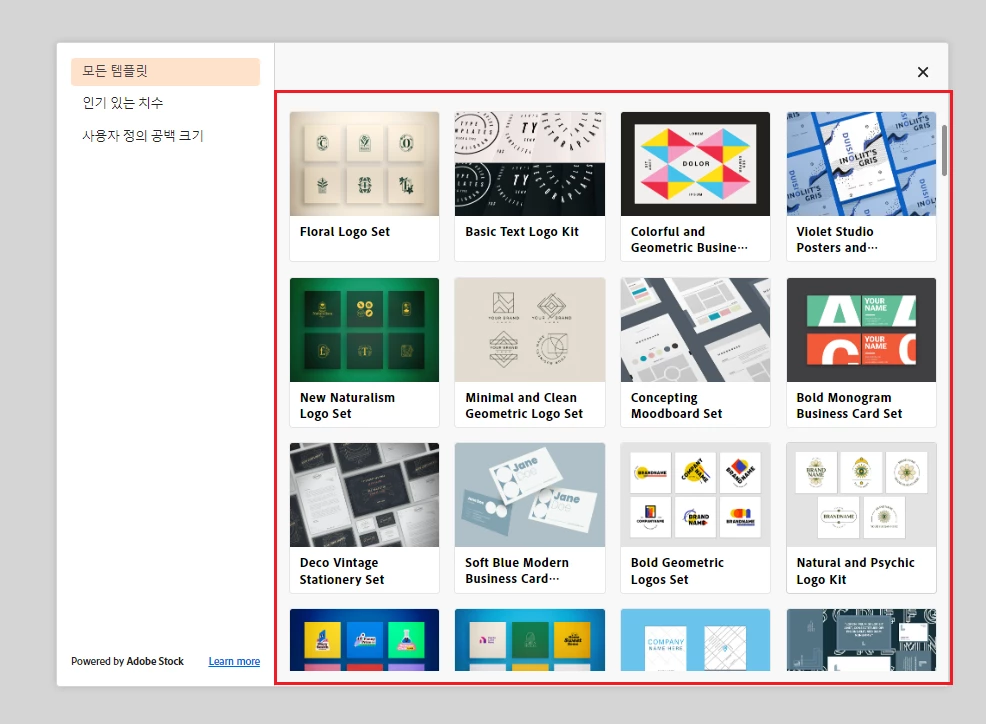Open the Colorful and Geometric Business thumbnail
The image size is (986, 724).
695,164
